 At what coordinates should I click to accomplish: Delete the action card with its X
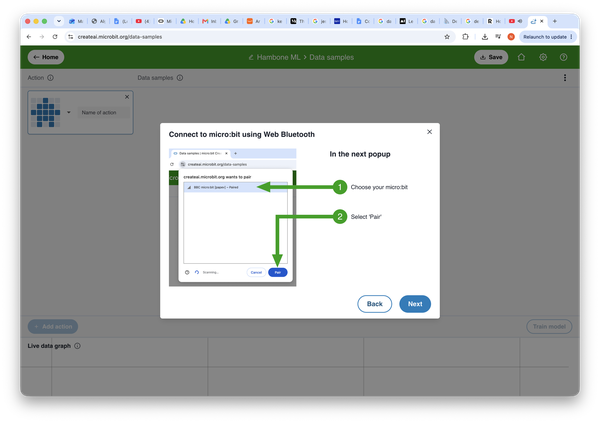coord(127,97)
